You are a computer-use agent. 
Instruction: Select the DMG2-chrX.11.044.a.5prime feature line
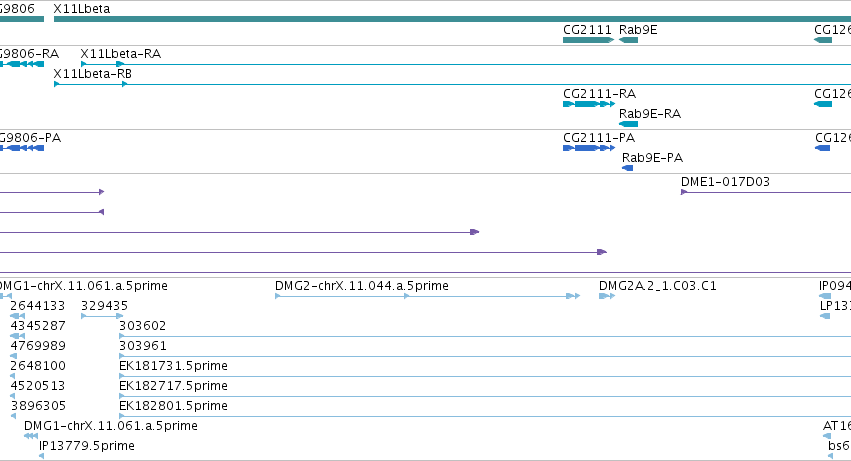(428, 296)
